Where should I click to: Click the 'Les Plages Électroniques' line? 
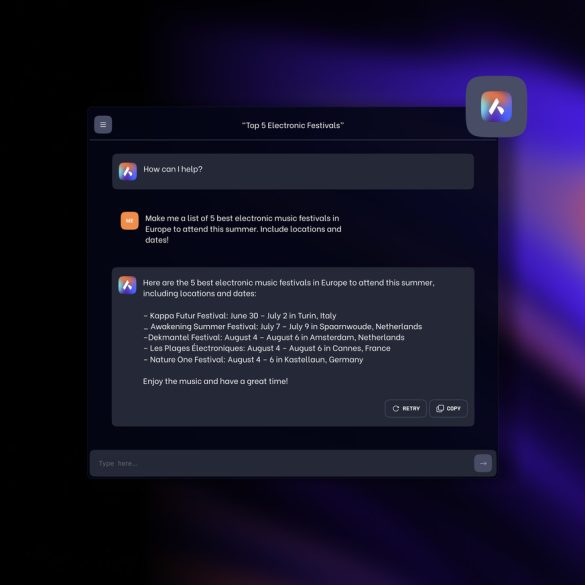pyautogui.click(x=267, y=348)
